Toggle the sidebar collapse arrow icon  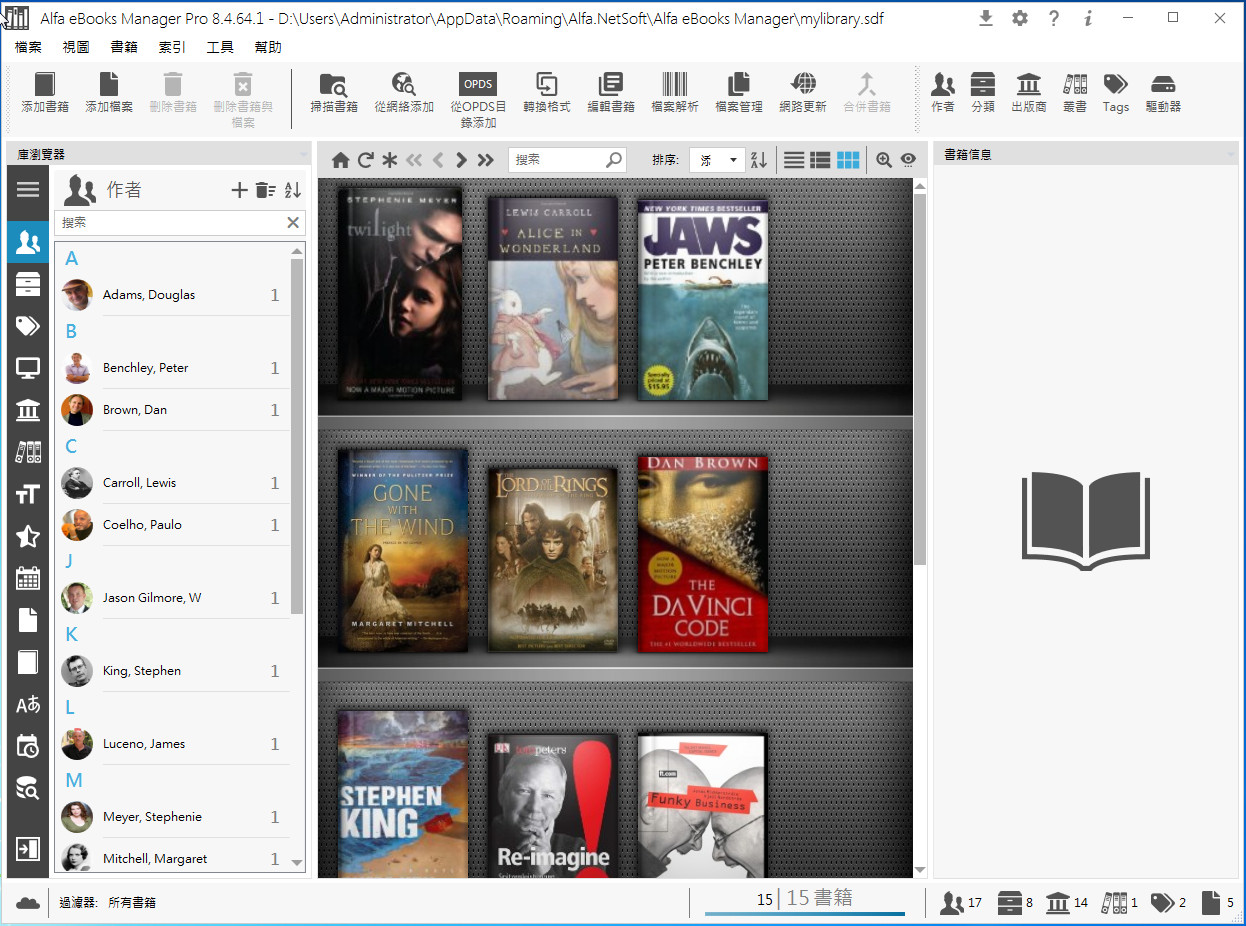pos(28,849)
